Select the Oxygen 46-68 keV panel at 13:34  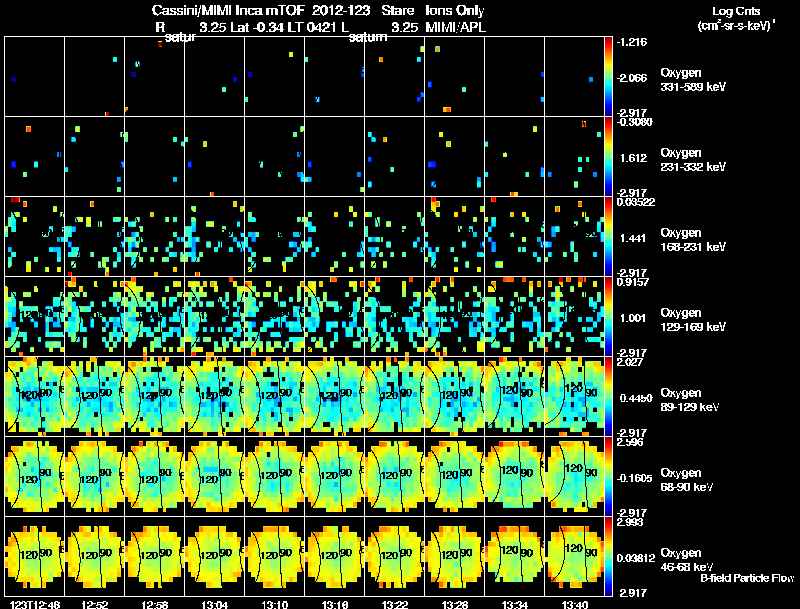(514, 556)
